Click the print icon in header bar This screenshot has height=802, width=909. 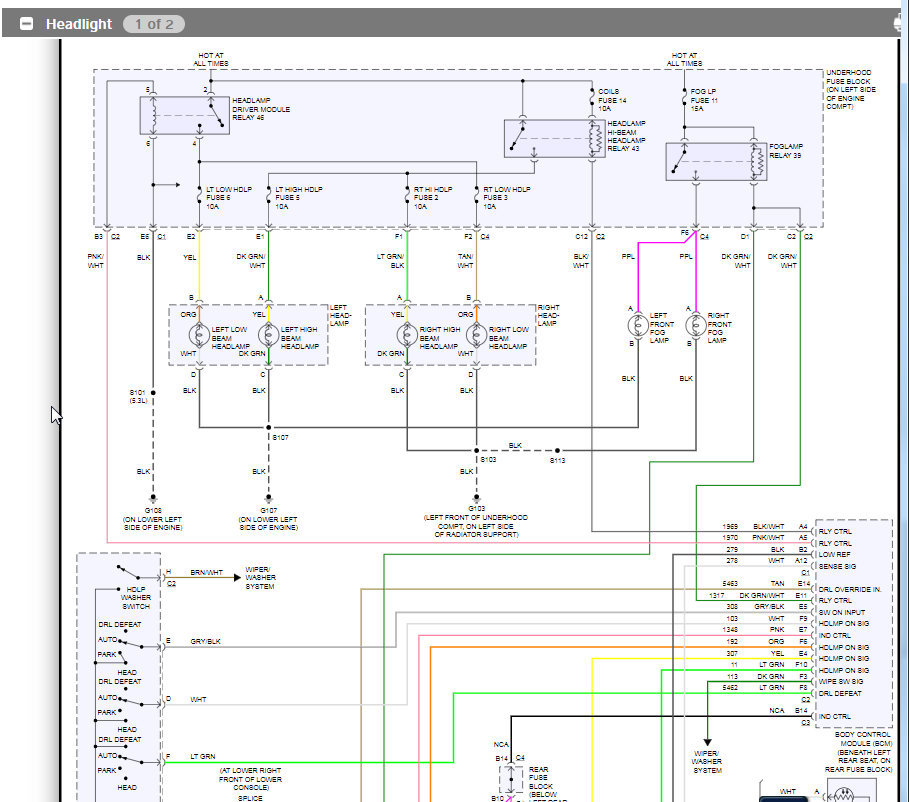[901, 23]
